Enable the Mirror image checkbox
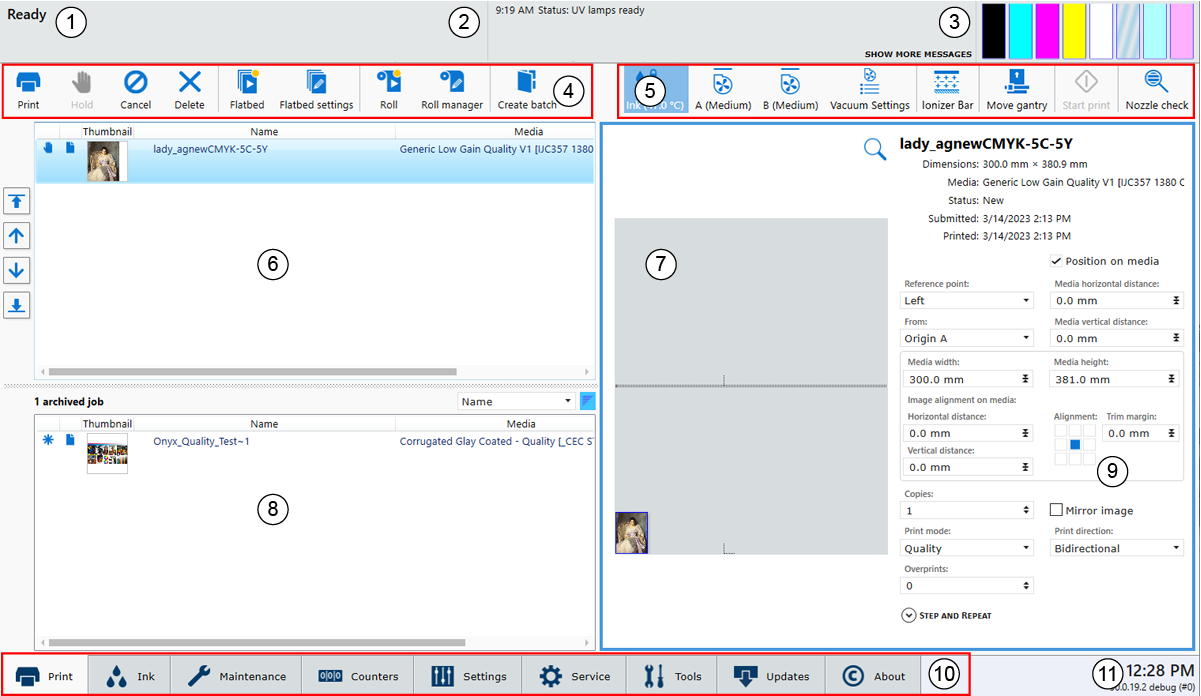 click(1056, 510)
